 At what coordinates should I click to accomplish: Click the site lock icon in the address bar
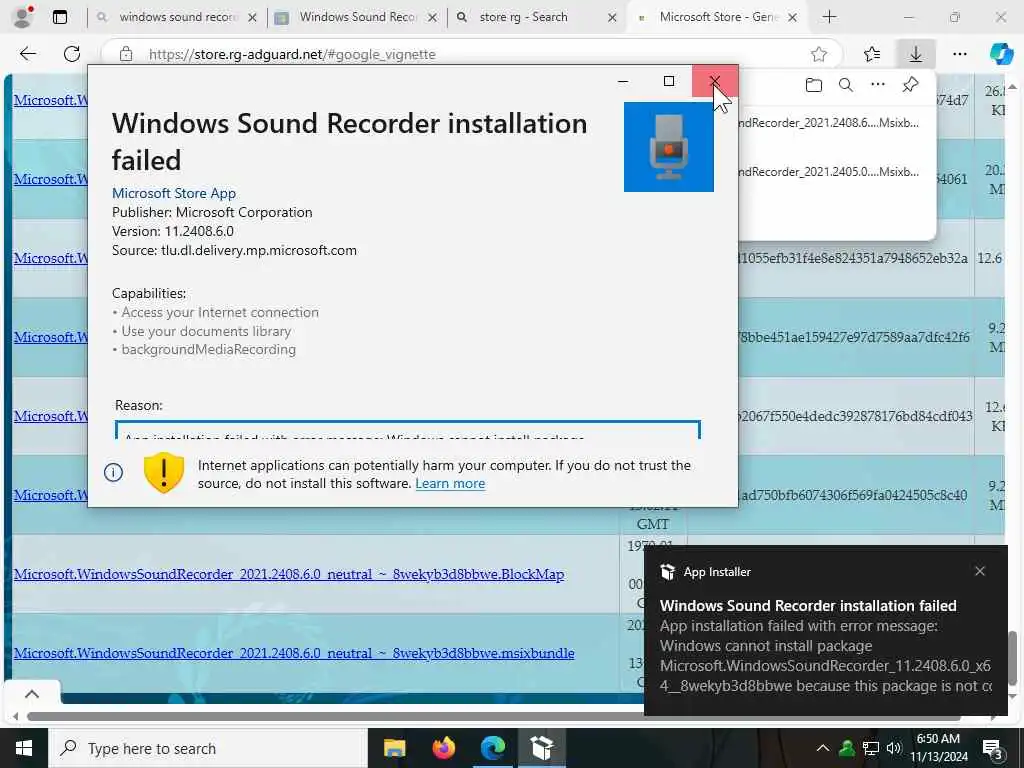pyautogui.click(x=127, y=54)
